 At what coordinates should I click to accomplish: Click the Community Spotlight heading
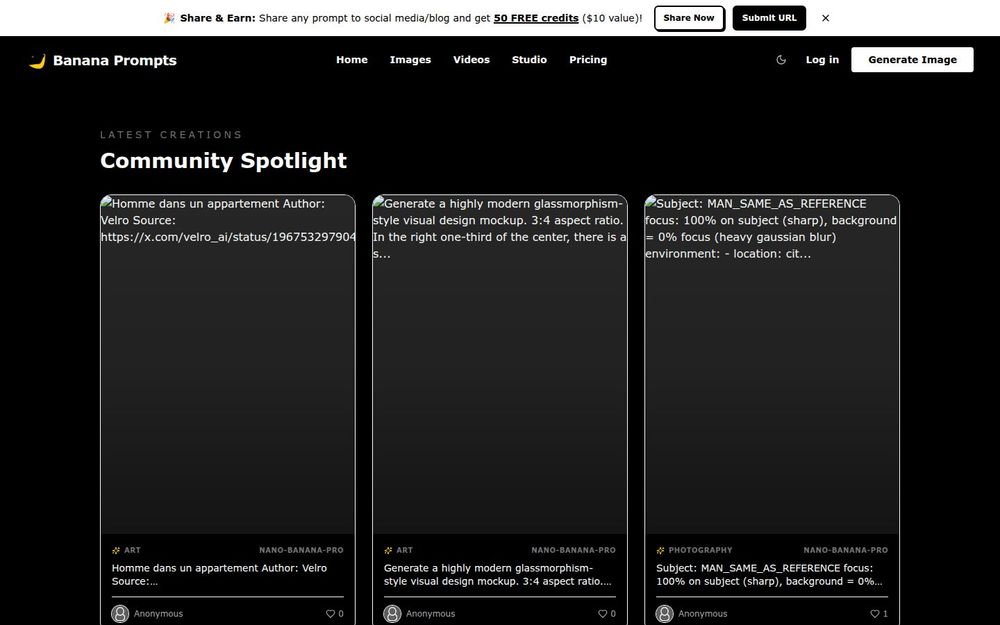(223, 161)
